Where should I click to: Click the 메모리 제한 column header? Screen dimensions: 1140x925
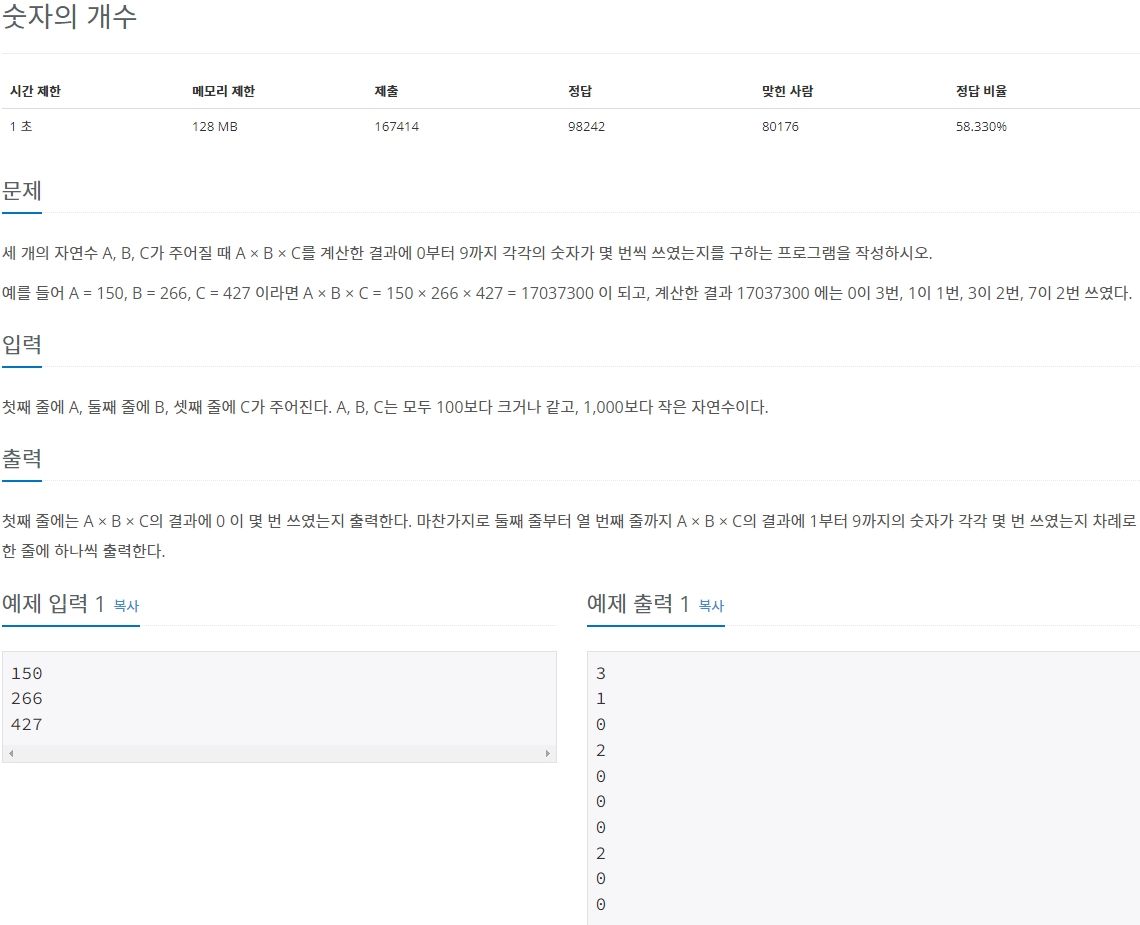pyautogui.click(x=223, y=91)
